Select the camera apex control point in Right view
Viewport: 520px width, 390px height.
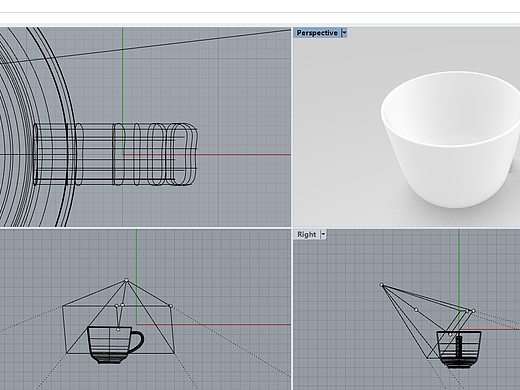(x=382, y=285)
